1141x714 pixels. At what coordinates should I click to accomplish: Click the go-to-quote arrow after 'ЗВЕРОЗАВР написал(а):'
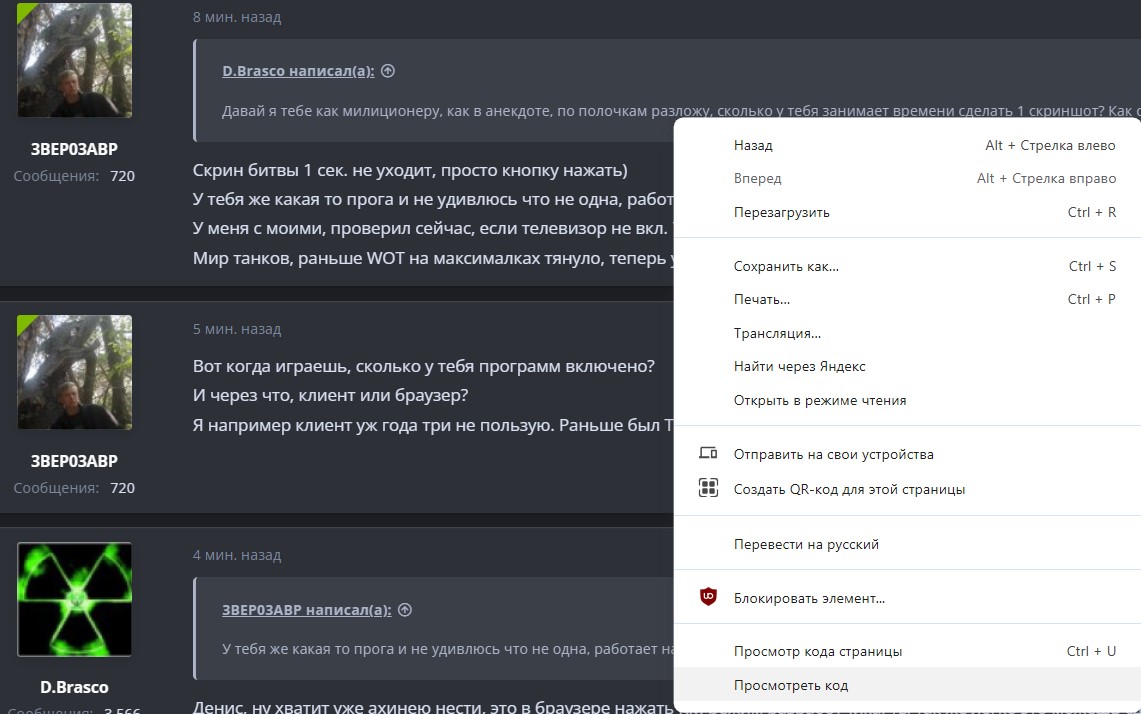(x=405, y=609)
